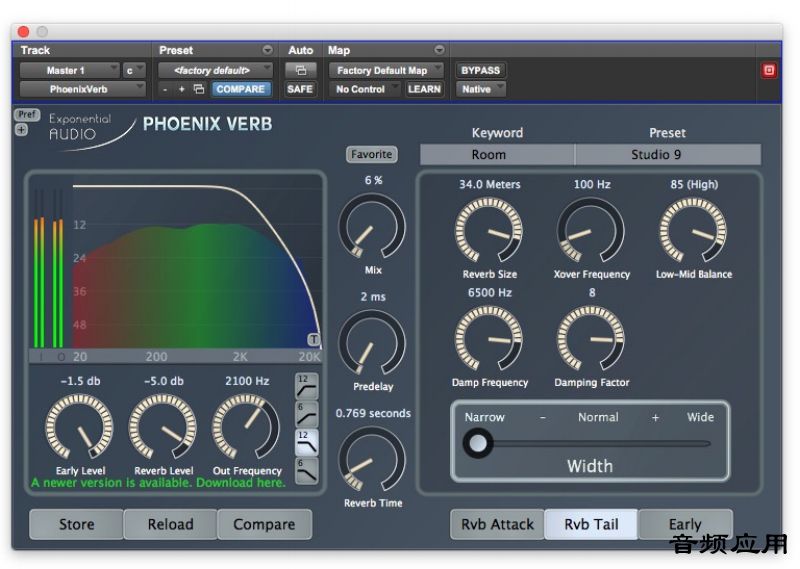The height and width of the screenshot is (569, 800).
Task: Click the bottom Compare button
Action: coord(264,524)
